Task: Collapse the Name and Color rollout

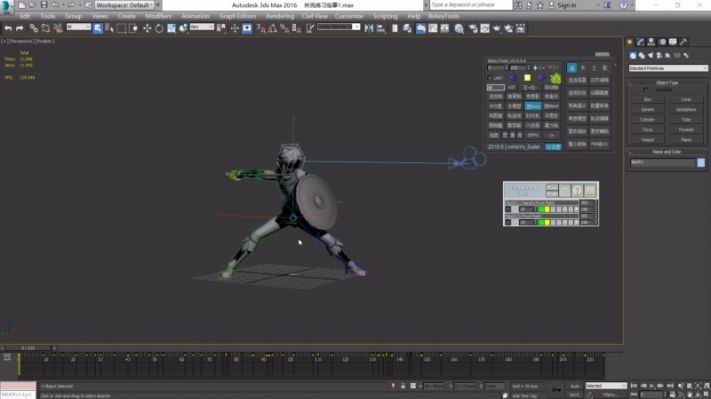Action: tap(667, 152)
